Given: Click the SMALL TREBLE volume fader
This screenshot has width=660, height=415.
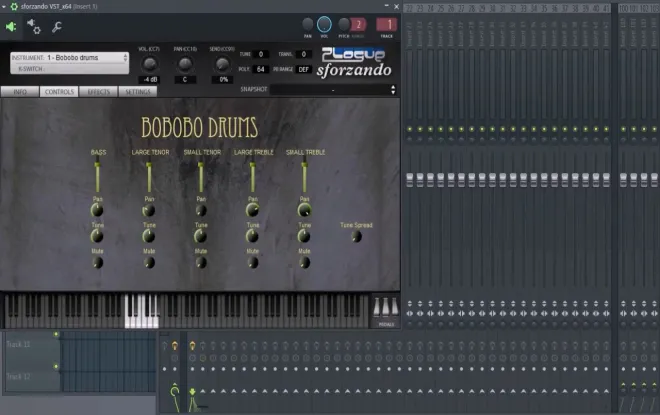Looking at the screenshot, I should coord(304,176).
